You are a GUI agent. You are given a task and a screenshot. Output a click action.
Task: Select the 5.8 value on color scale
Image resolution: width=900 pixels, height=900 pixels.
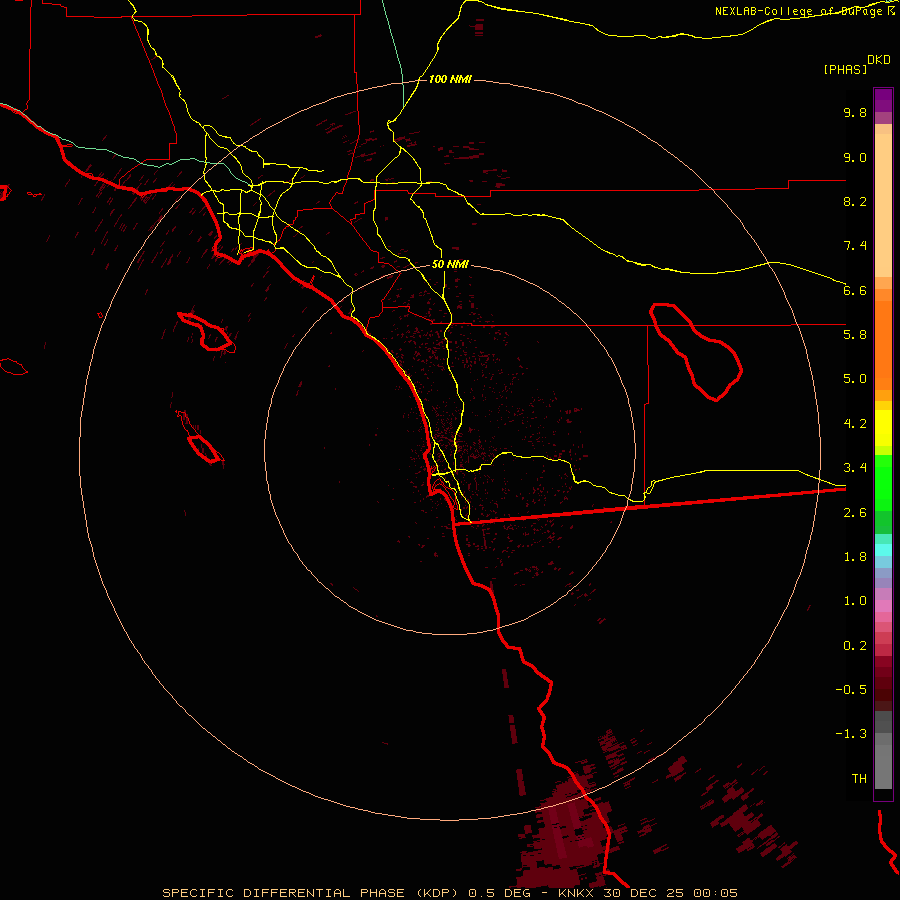[855, 335]
